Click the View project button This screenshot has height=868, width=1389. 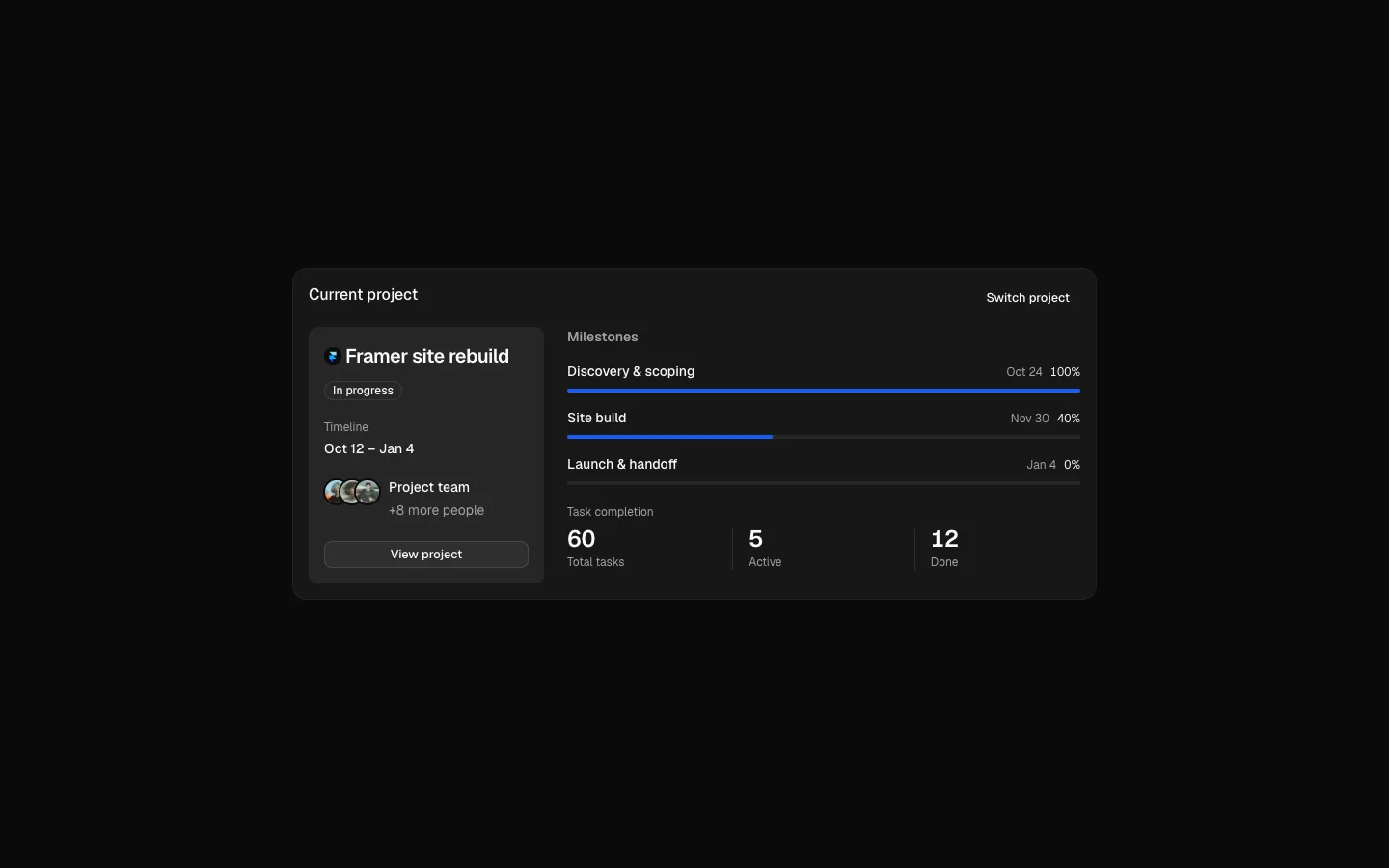click(x=426, y=555)
